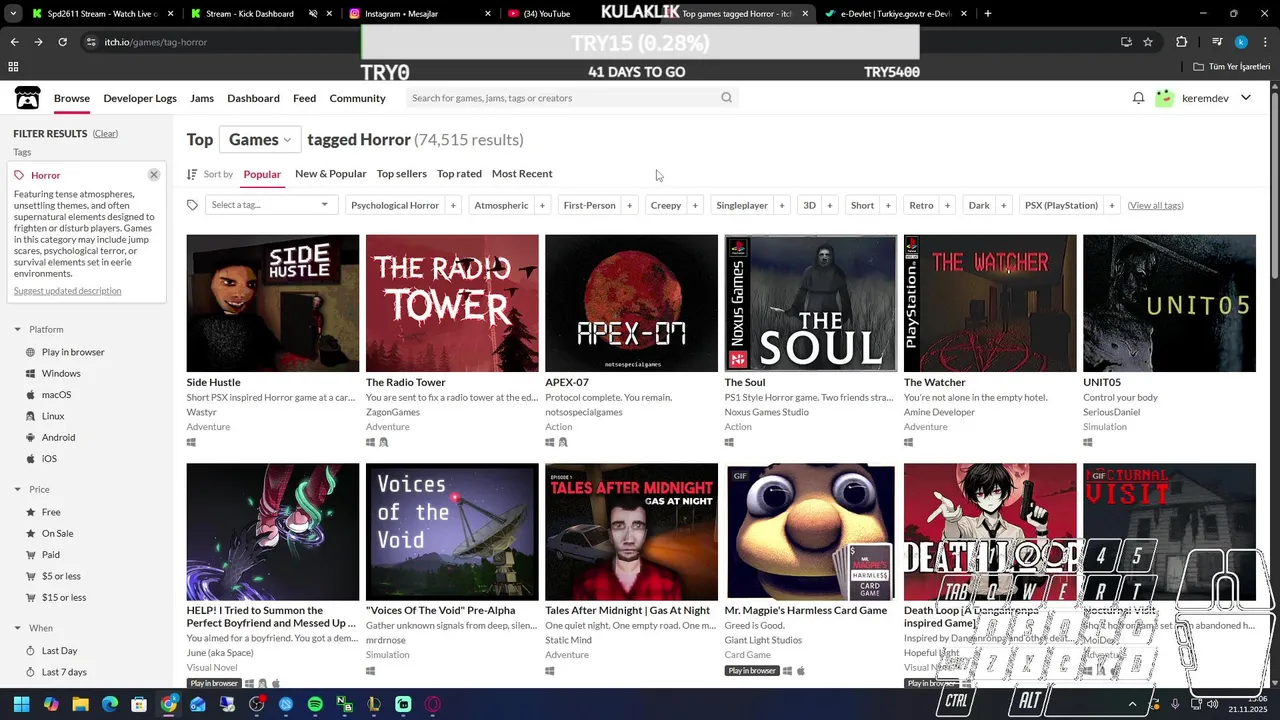Open Wastyr creator link
1280x720 pixels.
click(x=201, y=412)
